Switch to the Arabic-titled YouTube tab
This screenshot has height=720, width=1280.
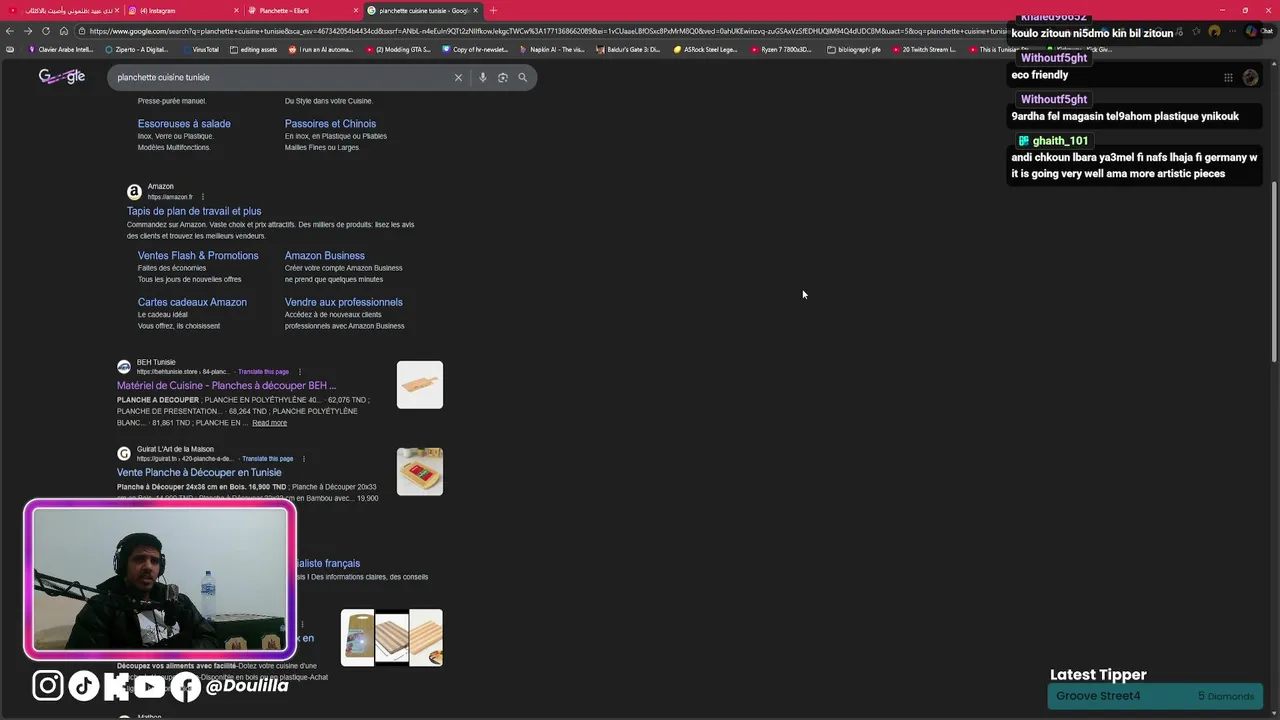[66, 10]
